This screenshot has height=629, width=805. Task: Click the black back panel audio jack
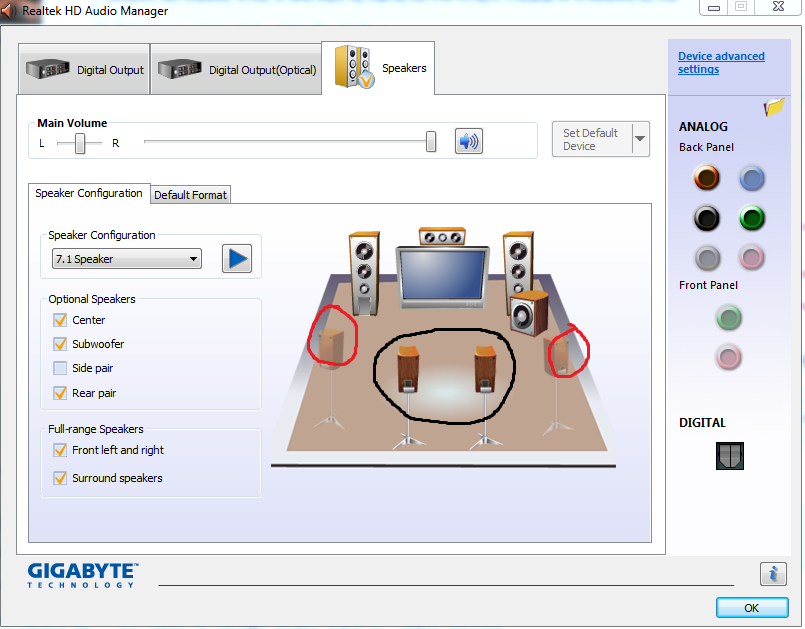click(x=707, y=218)
